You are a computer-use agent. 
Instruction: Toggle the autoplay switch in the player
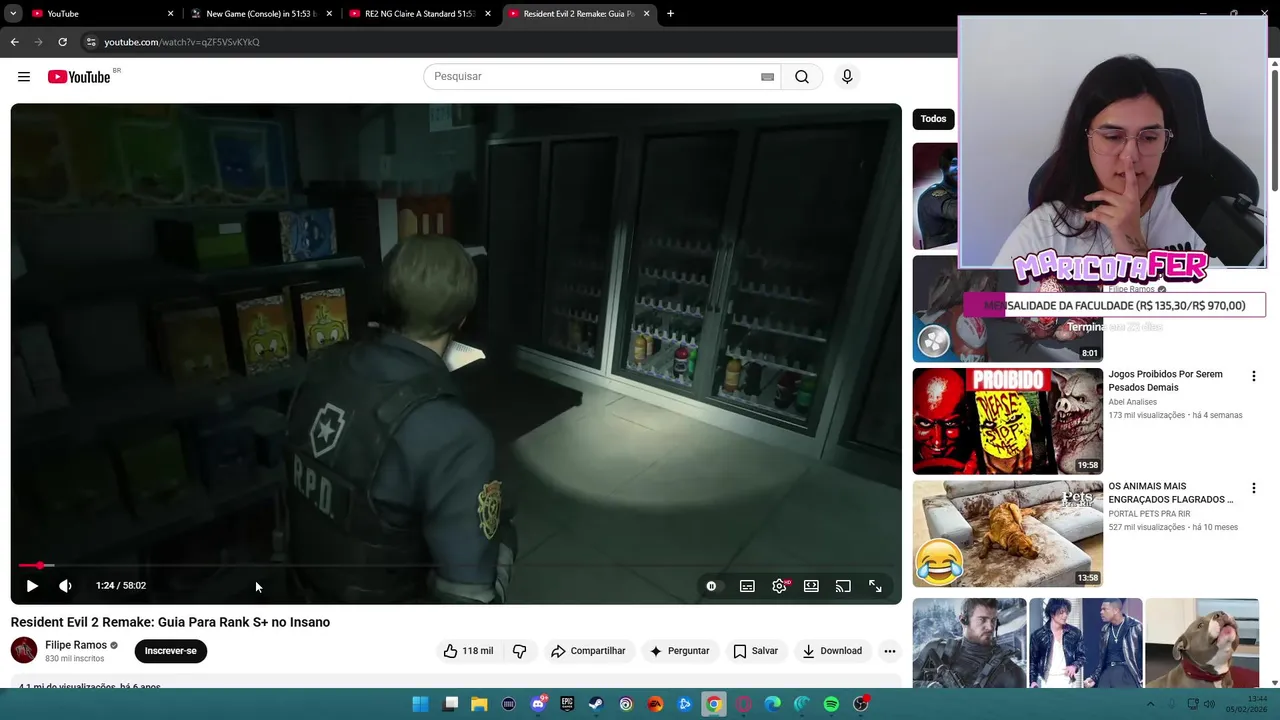click(711, 586)
